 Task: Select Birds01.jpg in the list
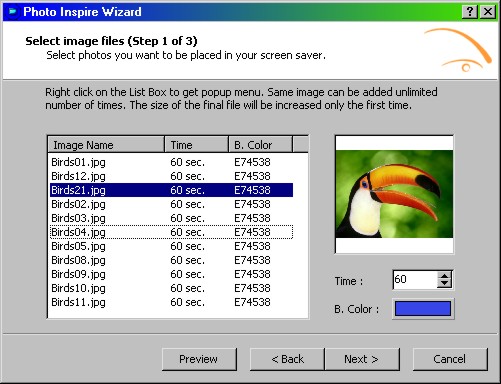(x=171, y=162)
